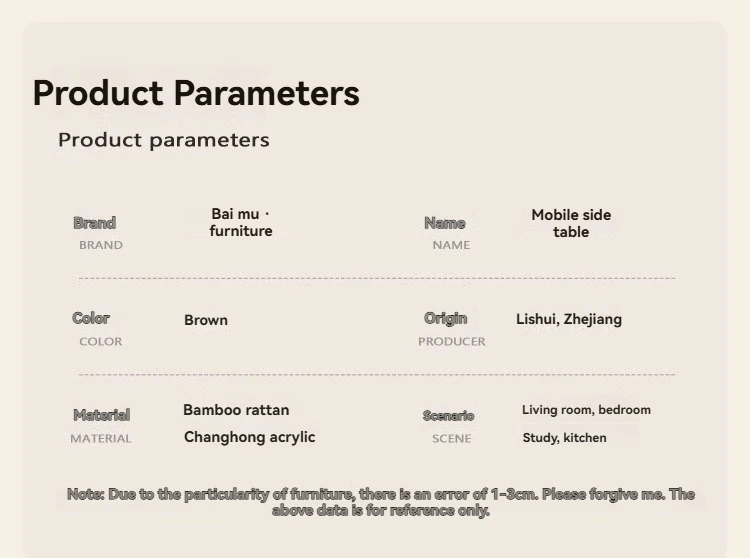Select the bold "Name" label
750x558 pixels.
[x=445, y=223]
